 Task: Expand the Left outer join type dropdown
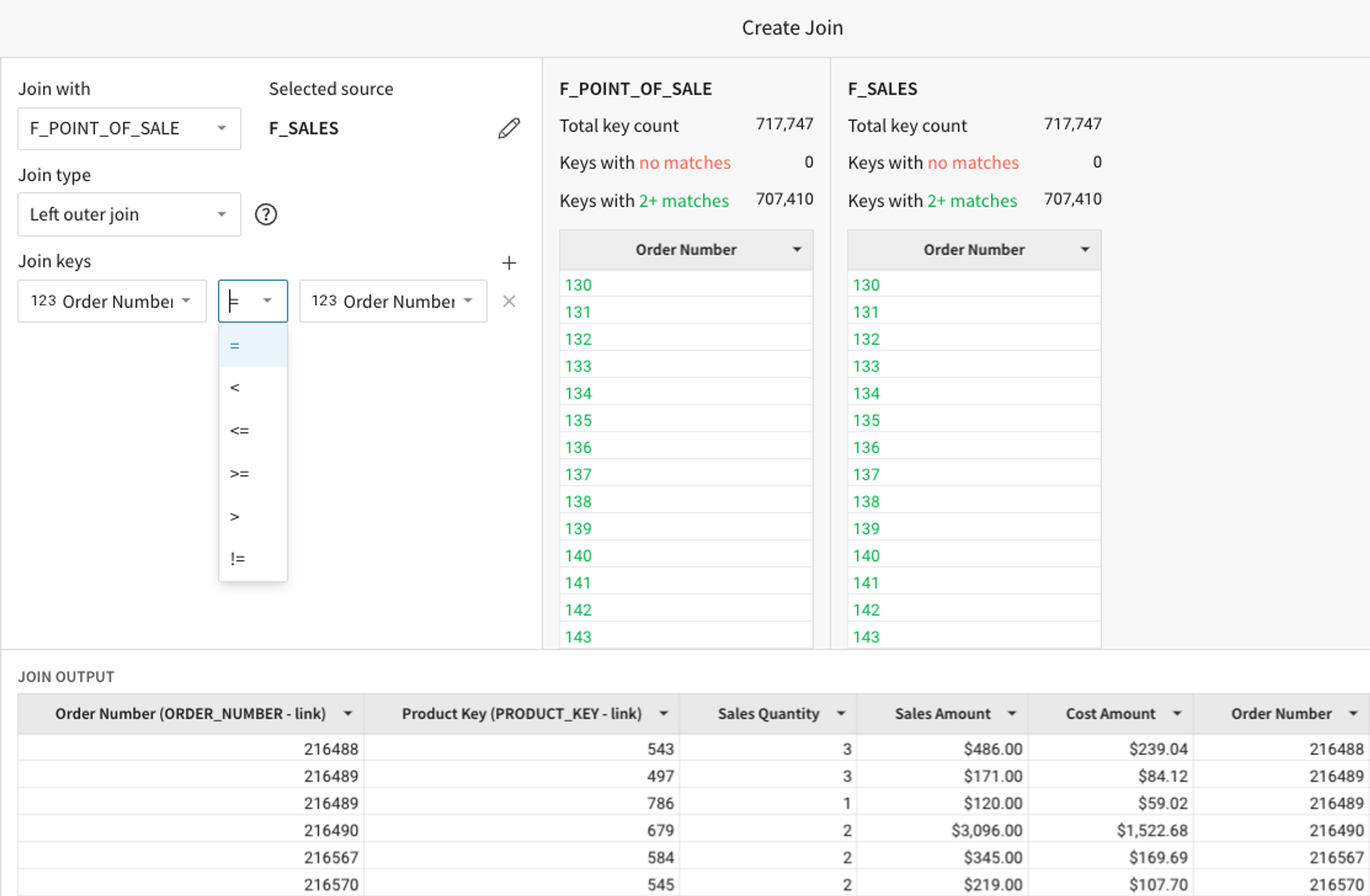click(x=130, y=215)
